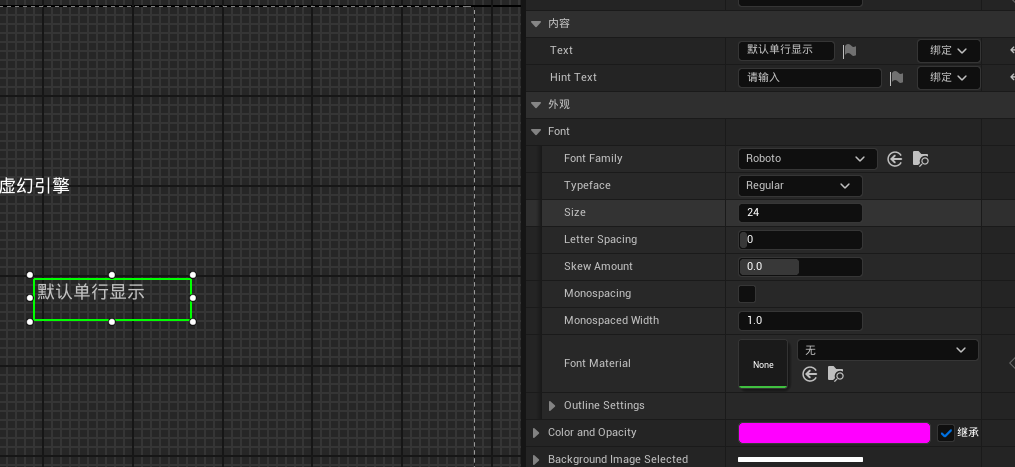This screenshot has width=1015, height=467.
Task: Click the Size input field showing 24
Action: pyautogui.click(x=800, y=213)
